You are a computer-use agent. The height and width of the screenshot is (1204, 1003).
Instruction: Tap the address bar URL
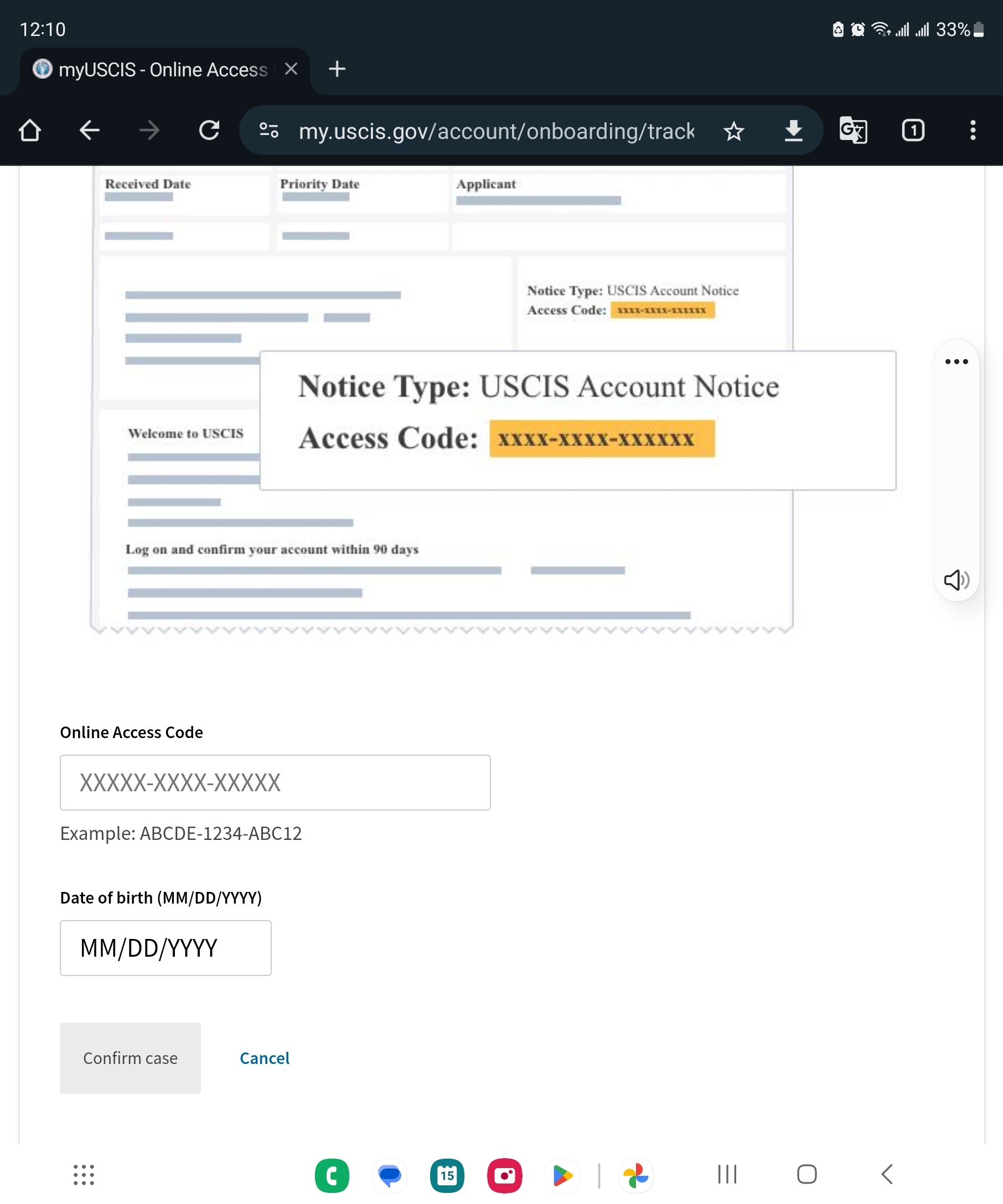click(497, 131)
